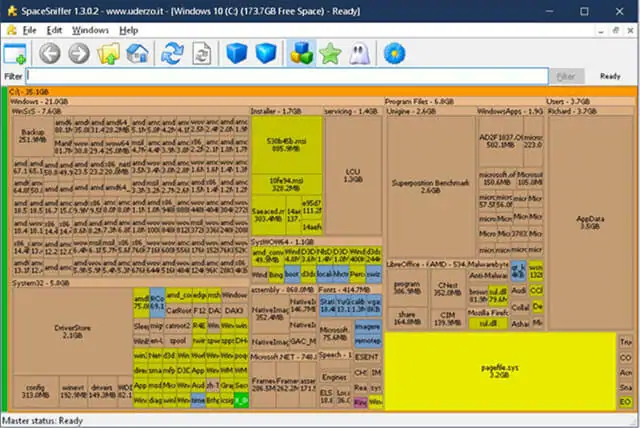Select the pagefile.sys yellow block
640x428 pixels.
pyautogui.click(x=500, y=371)
